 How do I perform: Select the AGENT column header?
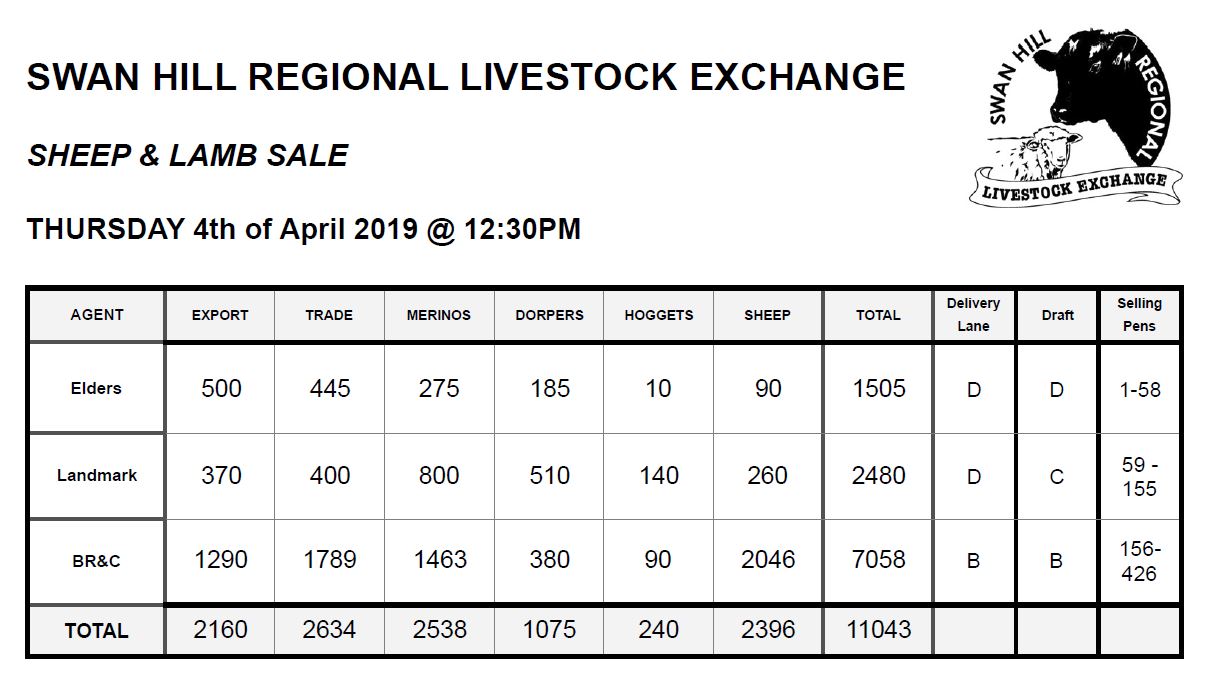(97, 314)
